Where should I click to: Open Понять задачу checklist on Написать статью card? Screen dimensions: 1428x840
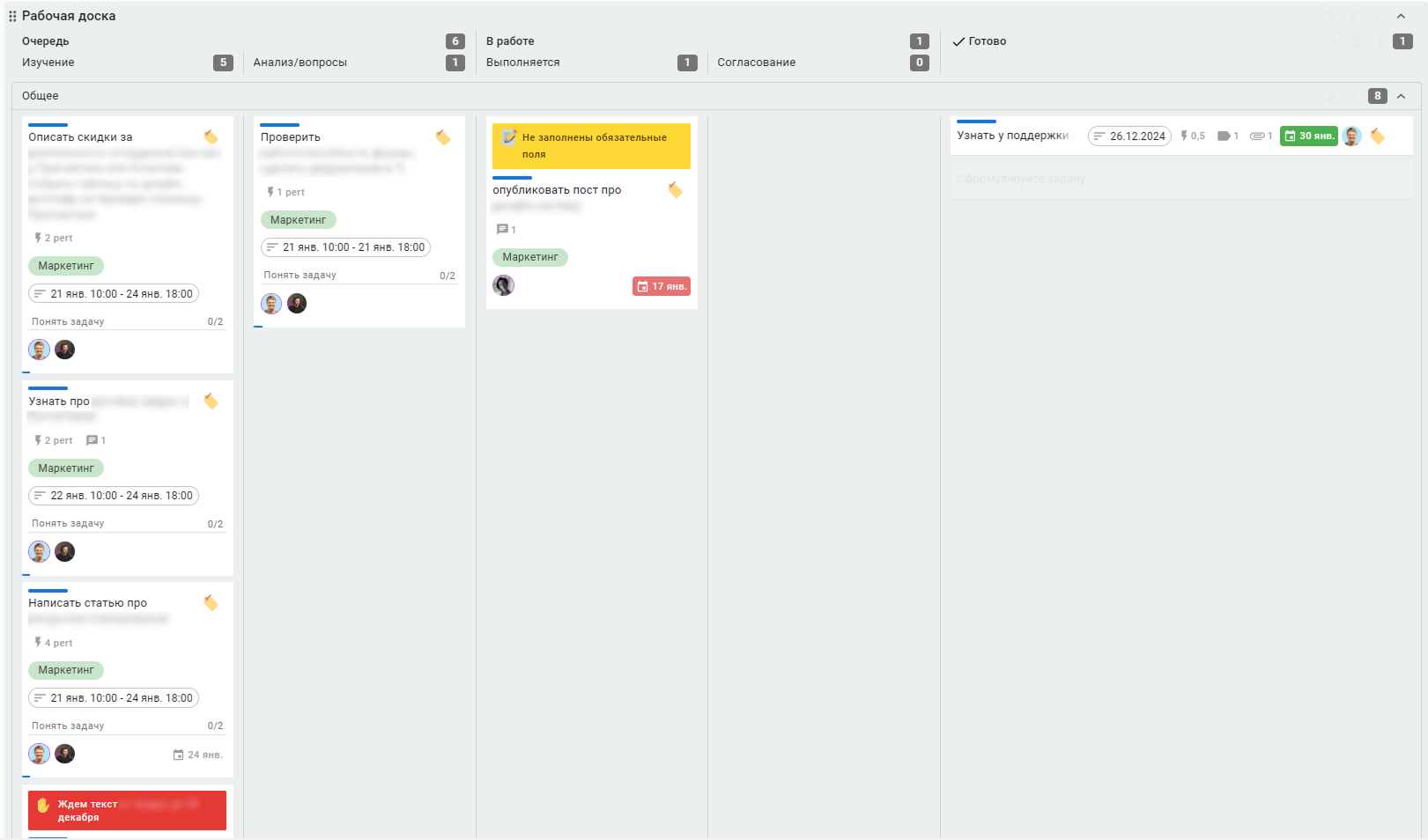[128, 726]
